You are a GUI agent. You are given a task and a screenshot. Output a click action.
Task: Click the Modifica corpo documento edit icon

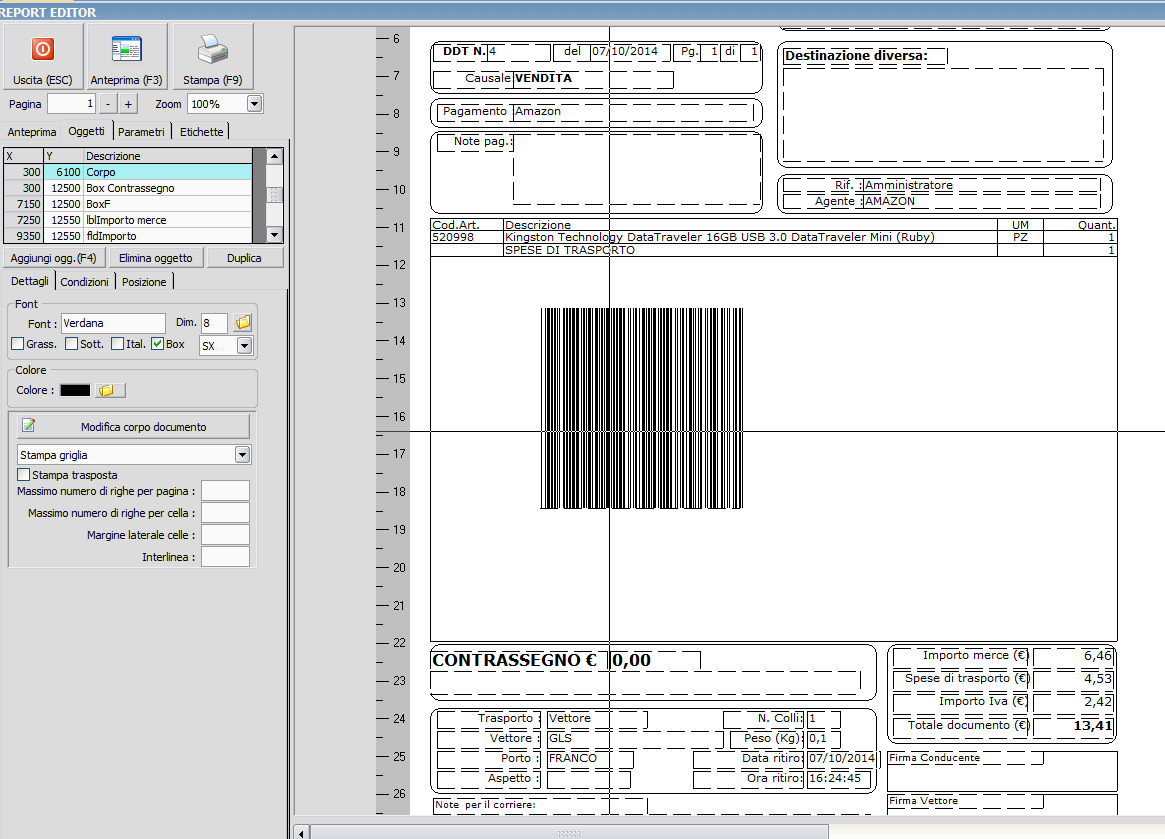coord(29,425)
